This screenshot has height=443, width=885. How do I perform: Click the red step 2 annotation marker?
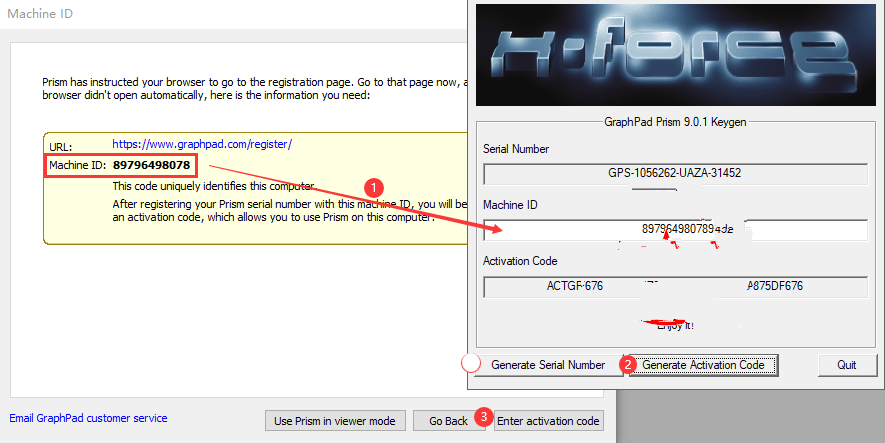[628, 365]
